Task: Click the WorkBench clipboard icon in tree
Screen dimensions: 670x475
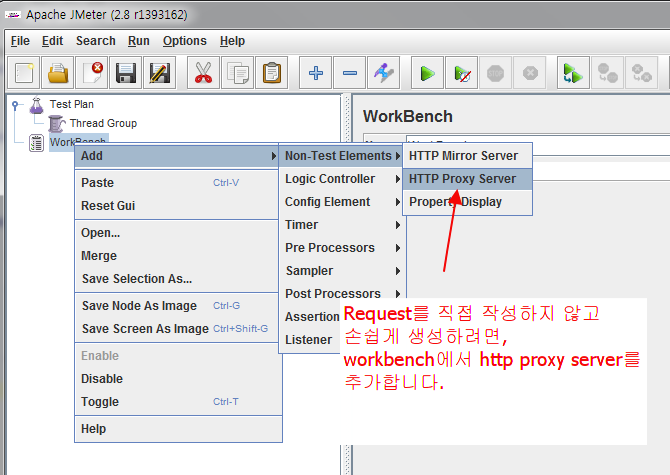Action: pos(36,143)
